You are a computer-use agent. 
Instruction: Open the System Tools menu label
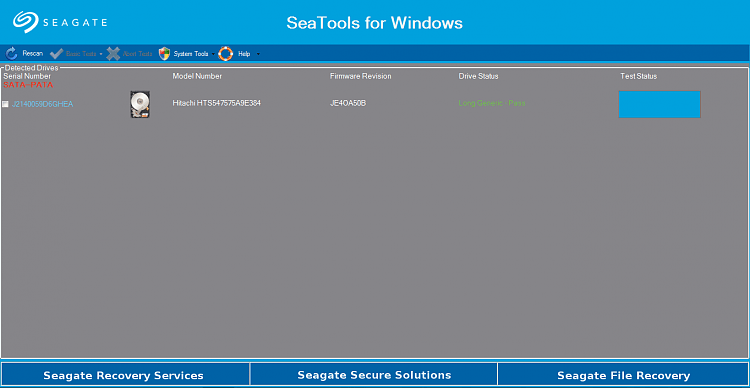point(191,54)
